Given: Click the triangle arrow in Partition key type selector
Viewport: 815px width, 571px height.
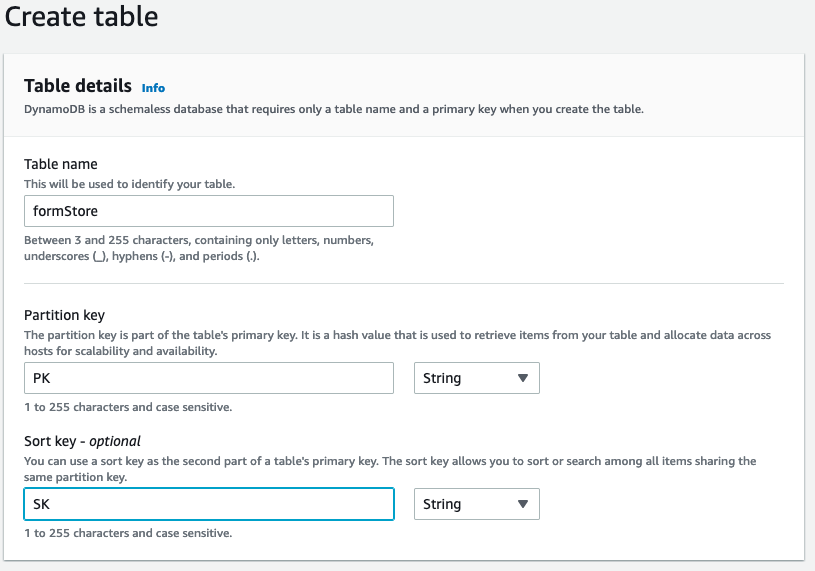Looking at the screenshot, I should 522,379.
